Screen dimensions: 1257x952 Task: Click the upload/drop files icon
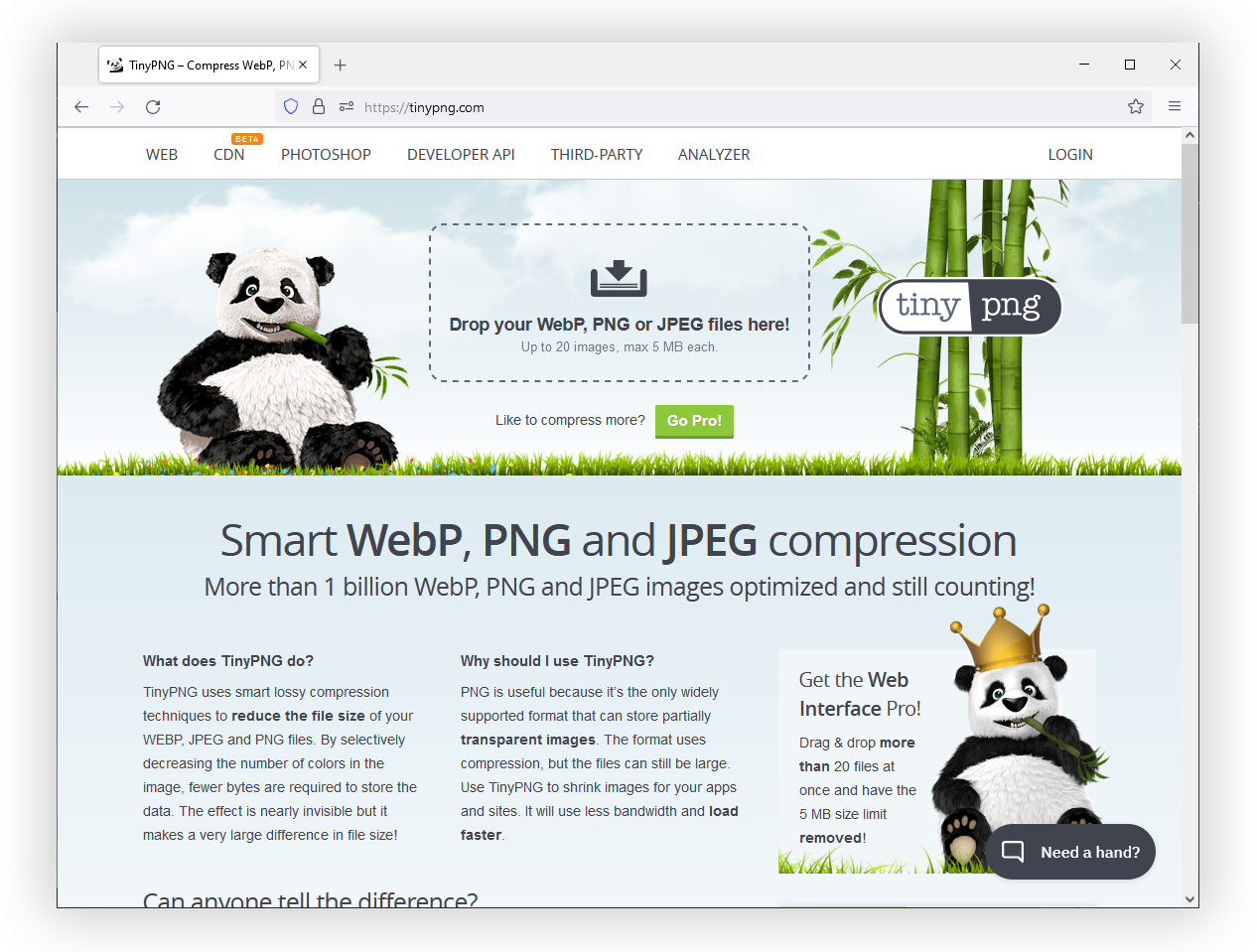pyautogui.click(x=619, y=277)
